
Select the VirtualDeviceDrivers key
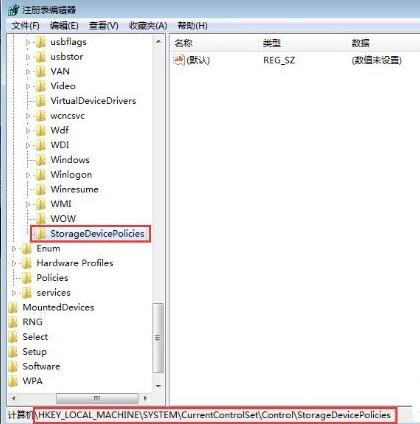pos(93,101)
